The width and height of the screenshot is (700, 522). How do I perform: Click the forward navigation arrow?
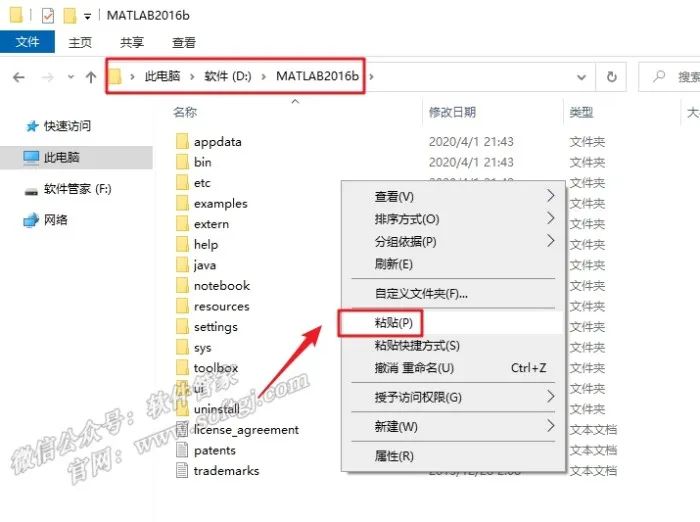click(x=47, y=78)
